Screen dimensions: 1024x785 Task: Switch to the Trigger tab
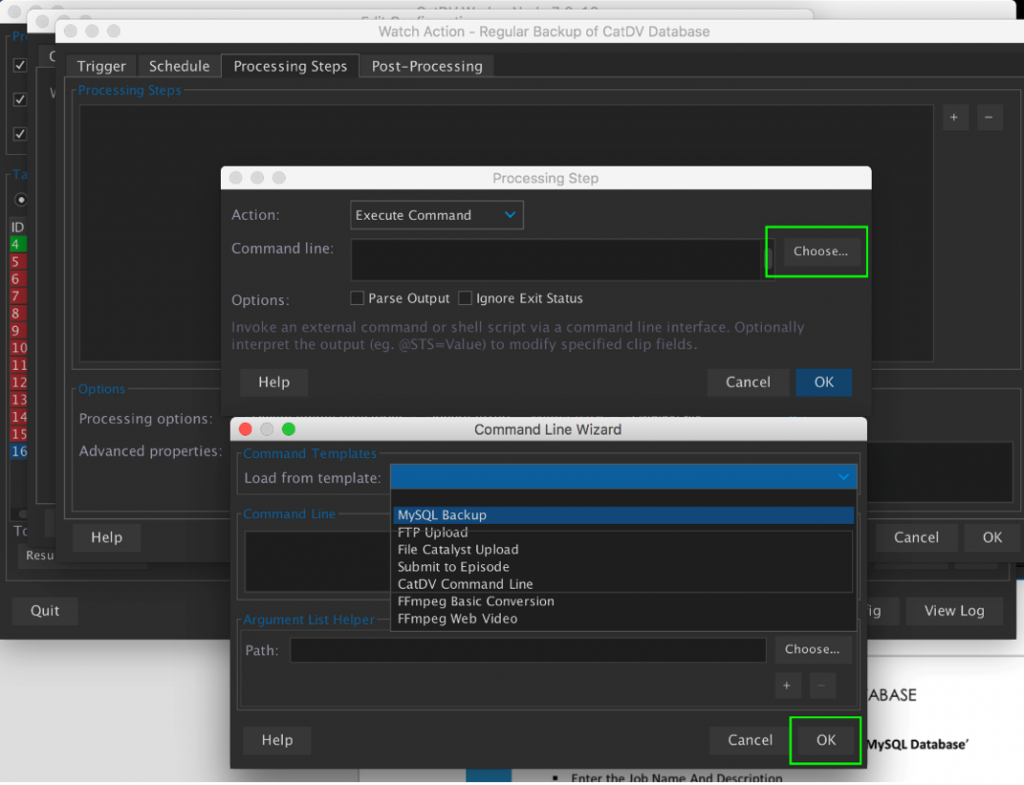tap(102, 66)
